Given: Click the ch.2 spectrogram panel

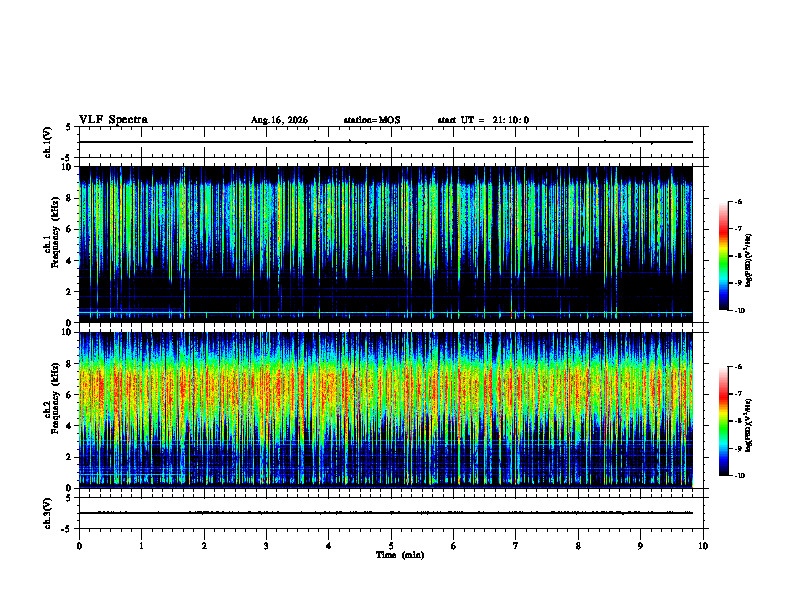Looking at the screenshot, I should tap(385, 410).
